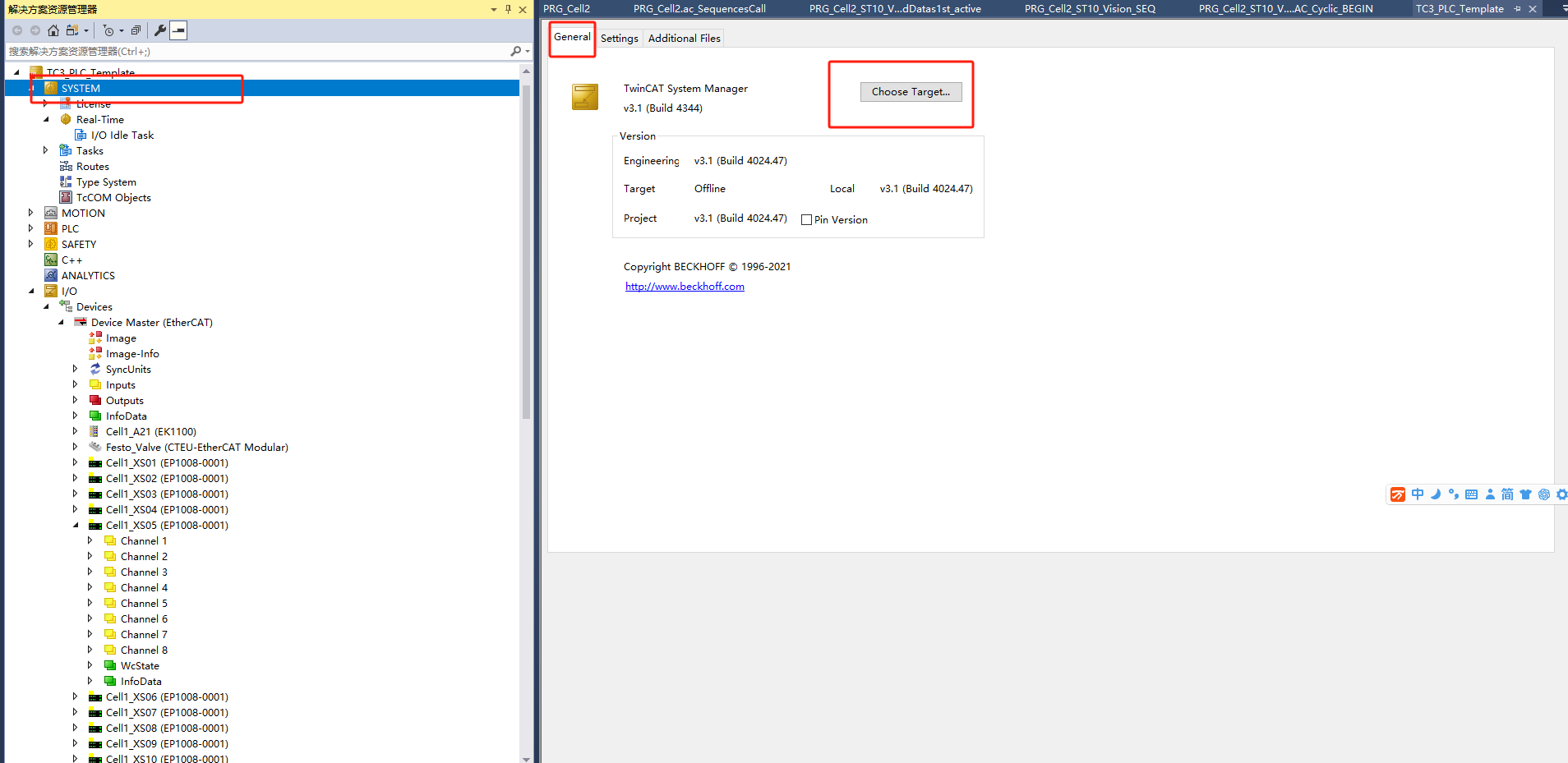The height and width of the screenshot is (763, 1568).
Task: Select the C++ node icon
Action: tap(51, 260)
